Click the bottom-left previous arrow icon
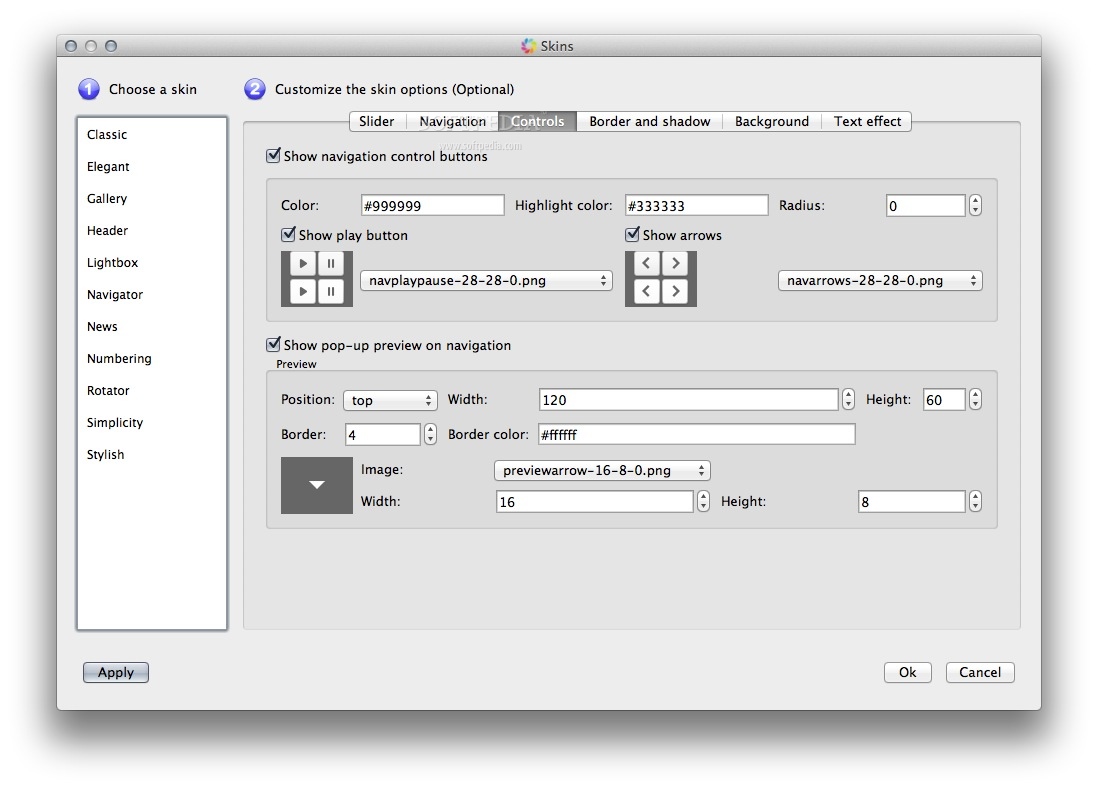Image resolution: width=1098 pixels, height=789 pixels. point(647,291)
